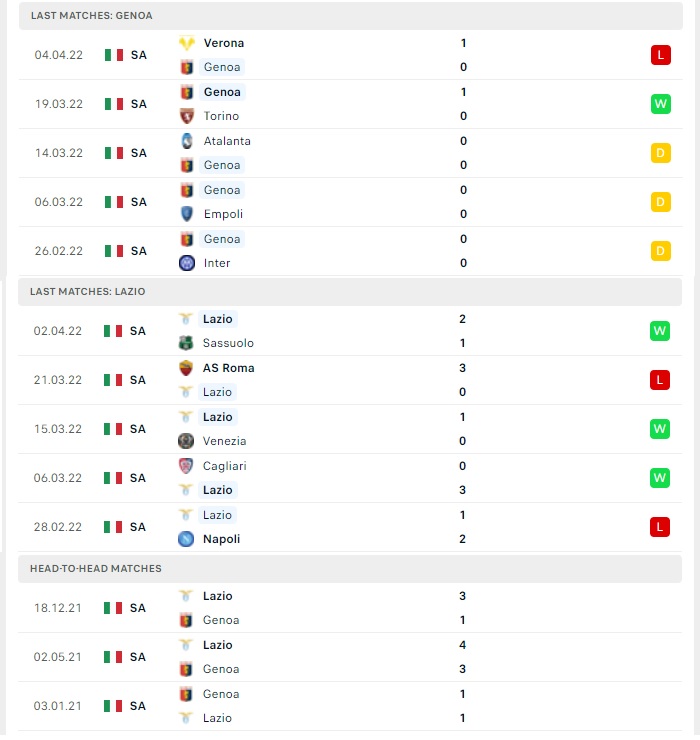Screen dimensions: 700x740
Task: Click the Empoli club crest icon
Action: [187, 214]
